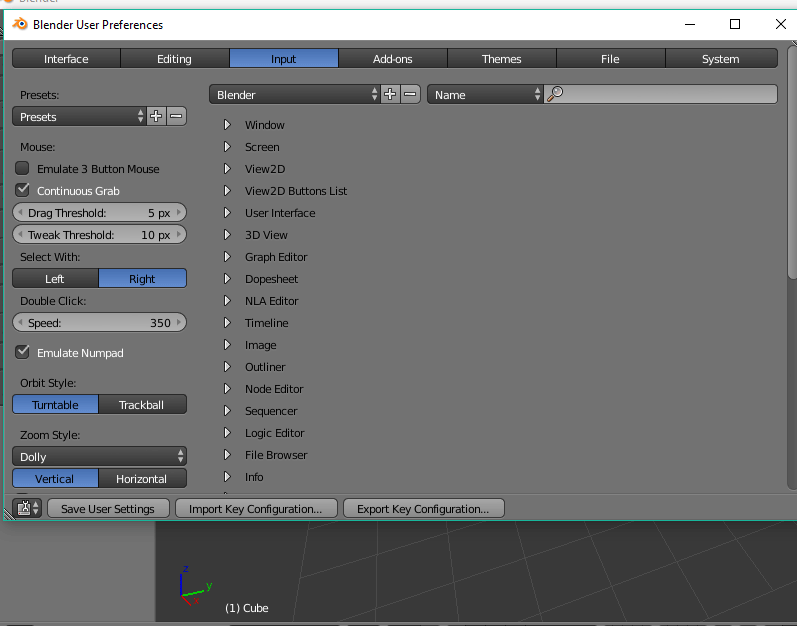Remove mouse preset with minus icon

(176, 116)
